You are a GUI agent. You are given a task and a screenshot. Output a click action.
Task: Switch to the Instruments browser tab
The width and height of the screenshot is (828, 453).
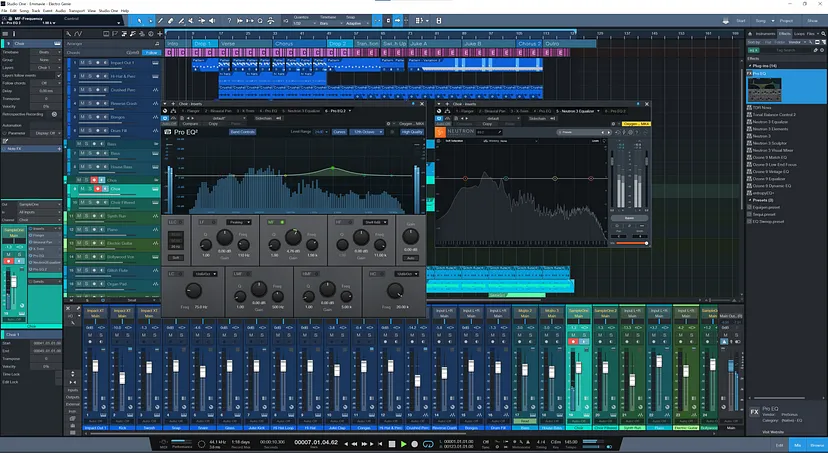coord(764,34)
